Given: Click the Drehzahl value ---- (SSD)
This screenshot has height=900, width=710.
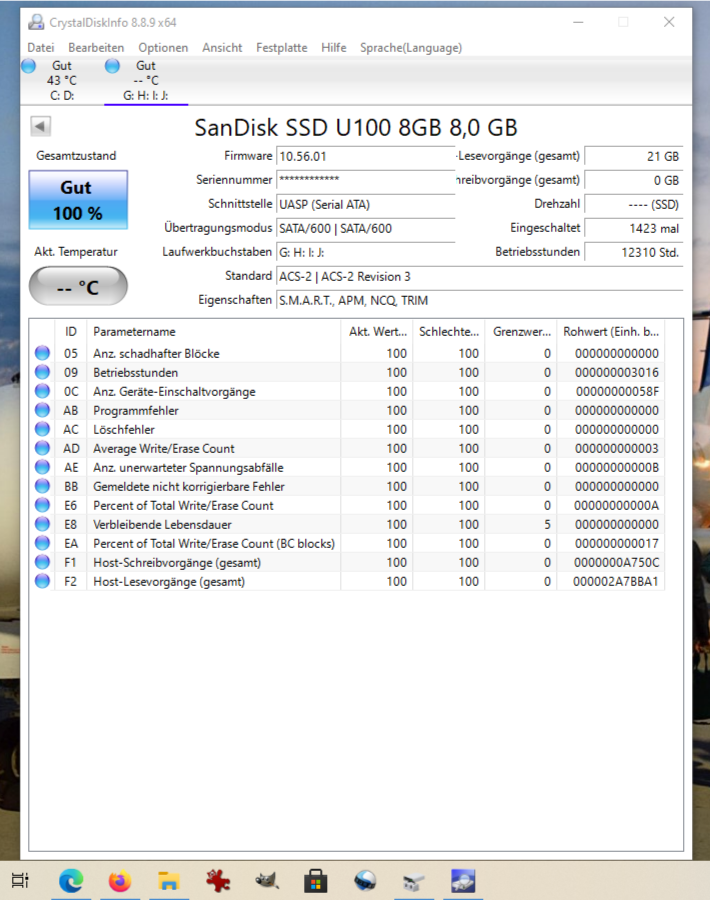Looking at the screenshot, I should (634, 204).
